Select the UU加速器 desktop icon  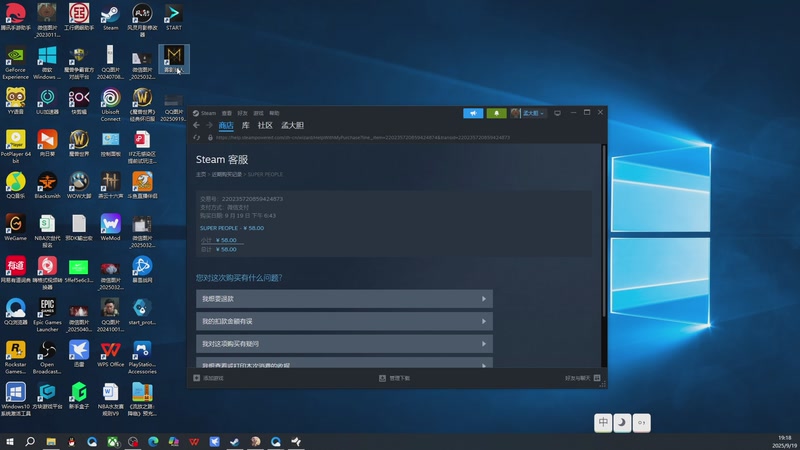[47, 102]
